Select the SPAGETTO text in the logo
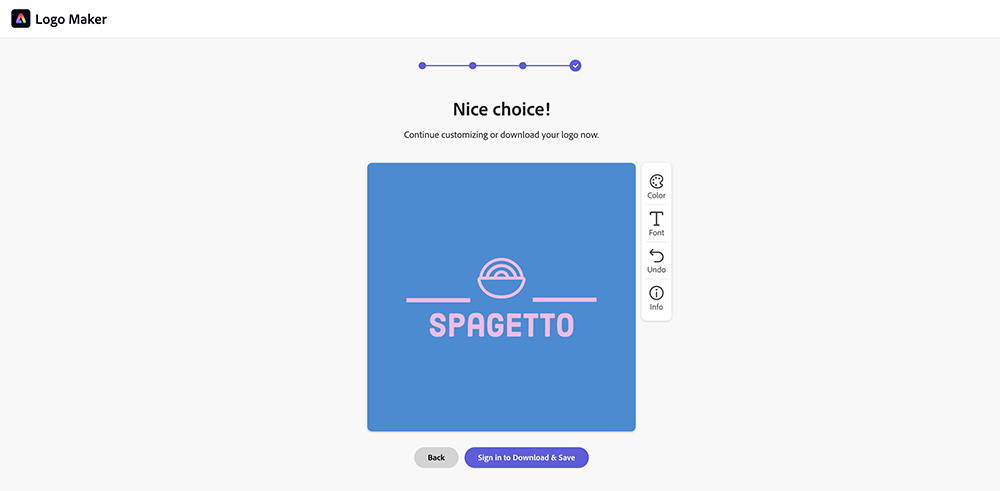This screenshot has height=491, width=1000. pos(501,325)
